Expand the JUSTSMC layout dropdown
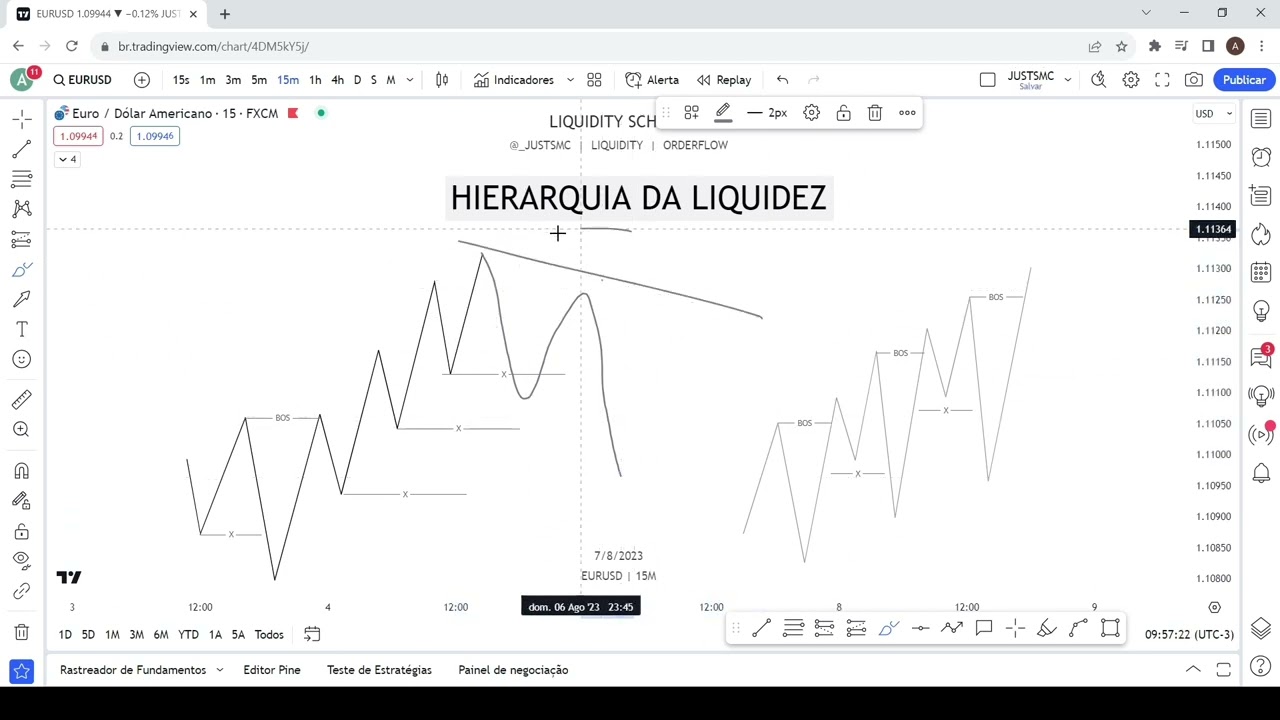The height and width of the screenshot is (720, 1280). pyautogui.click(x=1068, y=80)
